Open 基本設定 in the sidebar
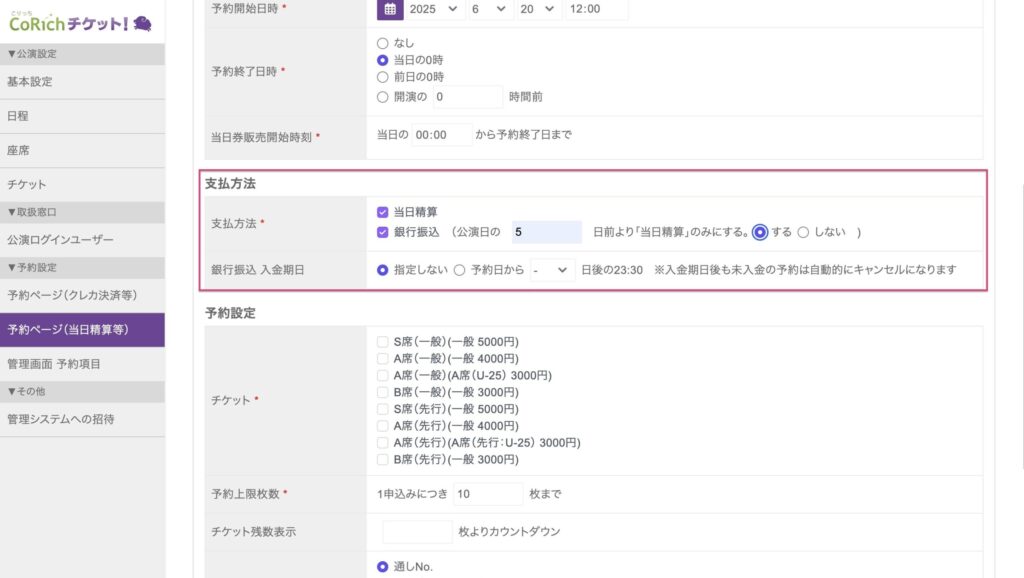This screenshot has height=578, width=1024. 30,82
